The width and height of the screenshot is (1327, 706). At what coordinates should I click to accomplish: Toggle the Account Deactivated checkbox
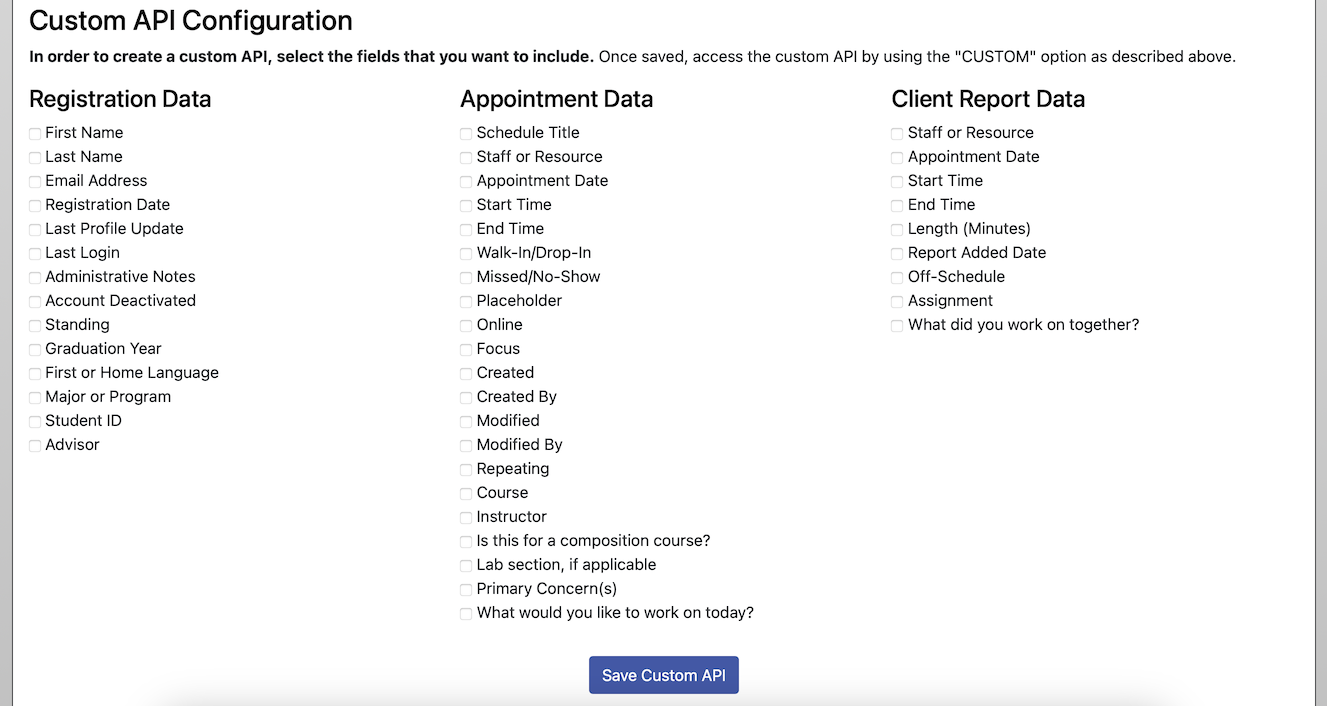pyautogui.click(x=35, y=301)
